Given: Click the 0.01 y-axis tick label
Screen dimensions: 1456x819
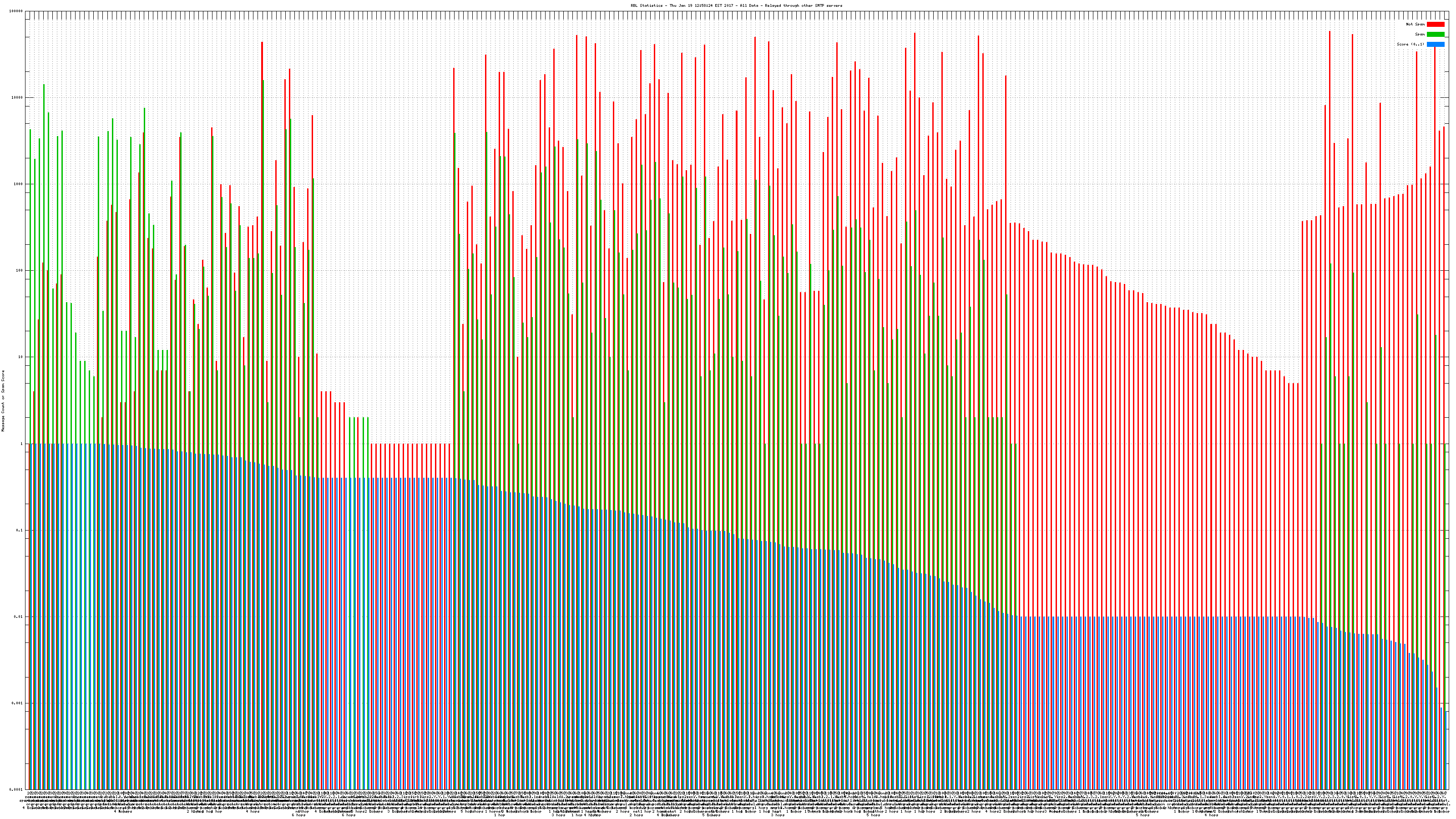Looking at the screenshot, I should 19,617.
